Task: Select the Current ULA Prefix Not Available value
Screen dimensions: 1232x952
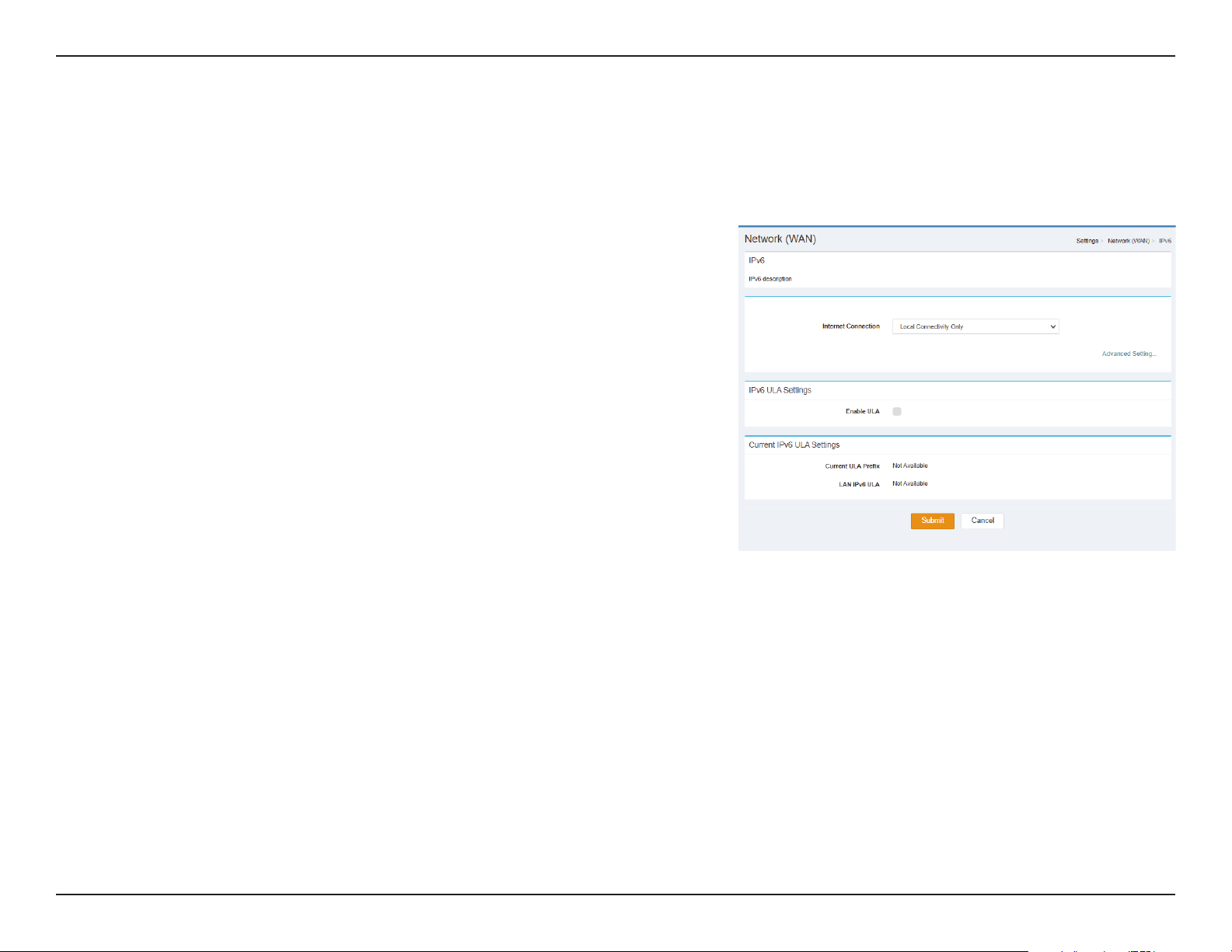Action: coord(910,466)
